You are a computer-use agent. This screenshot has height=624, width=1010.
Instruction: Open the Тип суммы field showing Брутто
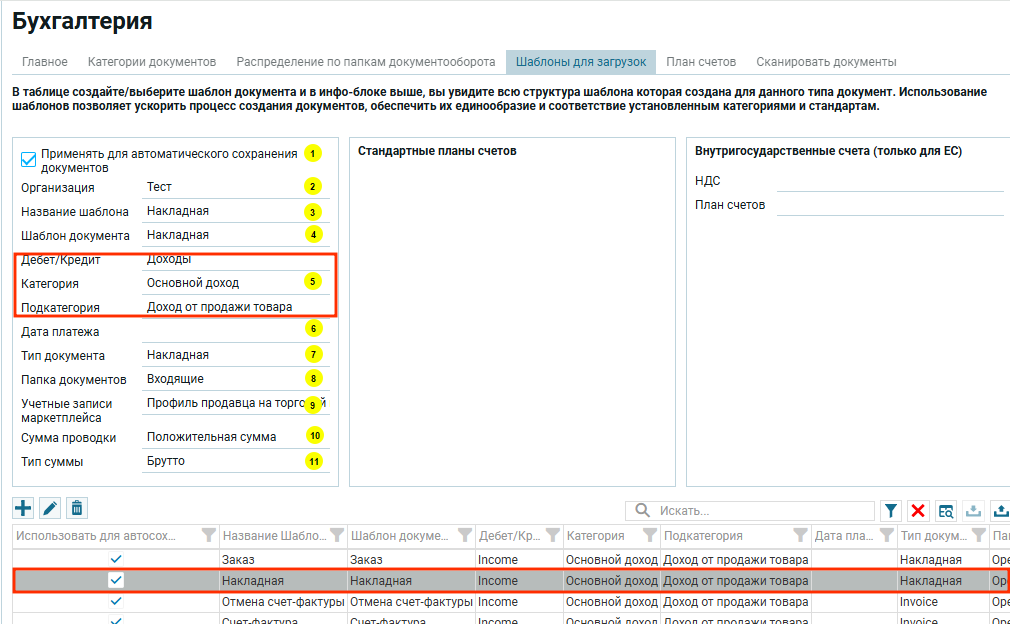(x=220, y=461)
